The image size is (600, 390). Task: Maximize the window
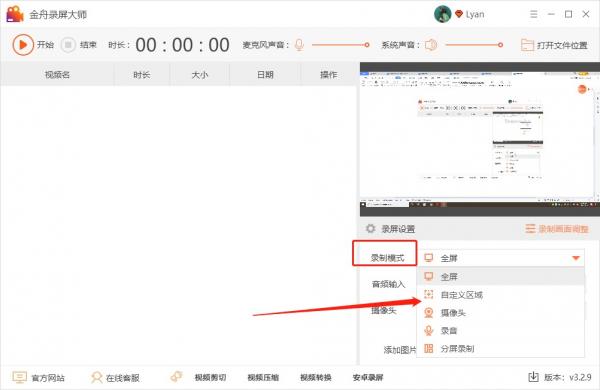click(569, 14)
